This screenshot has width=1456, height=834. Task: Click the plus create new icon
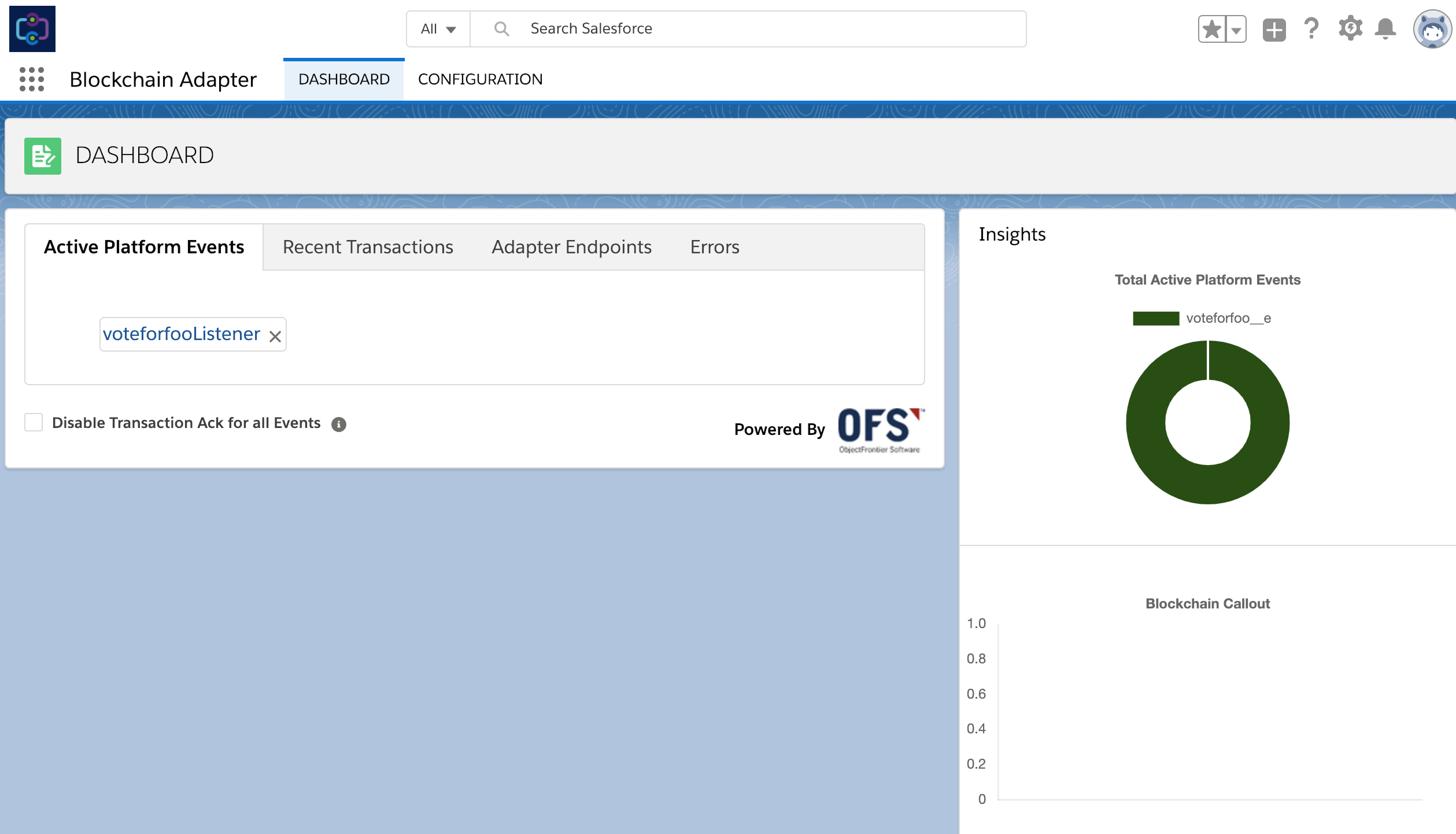click(1274, 28)
